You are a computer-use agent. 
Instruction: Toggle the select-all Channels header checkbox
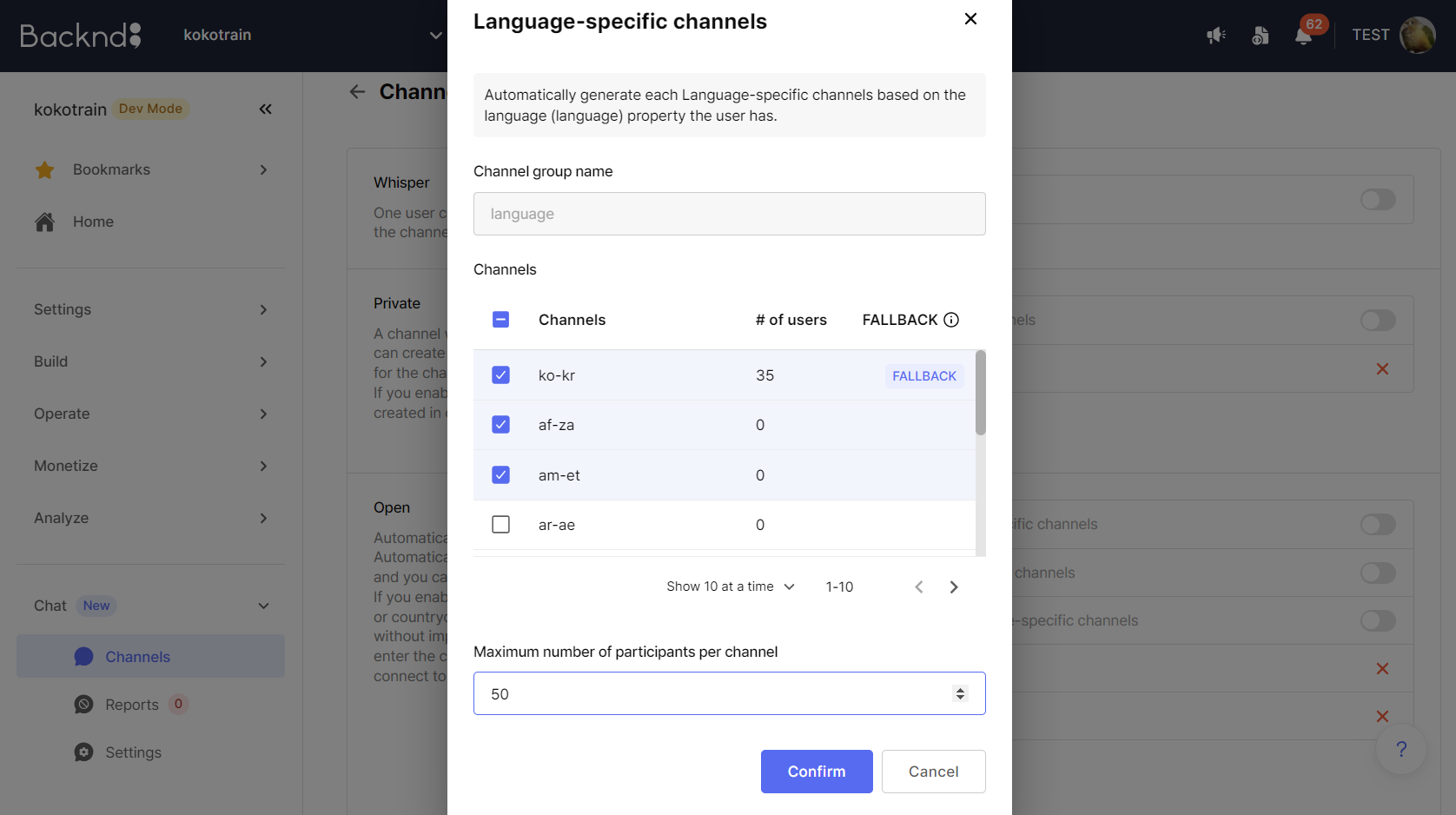point(500,320)
